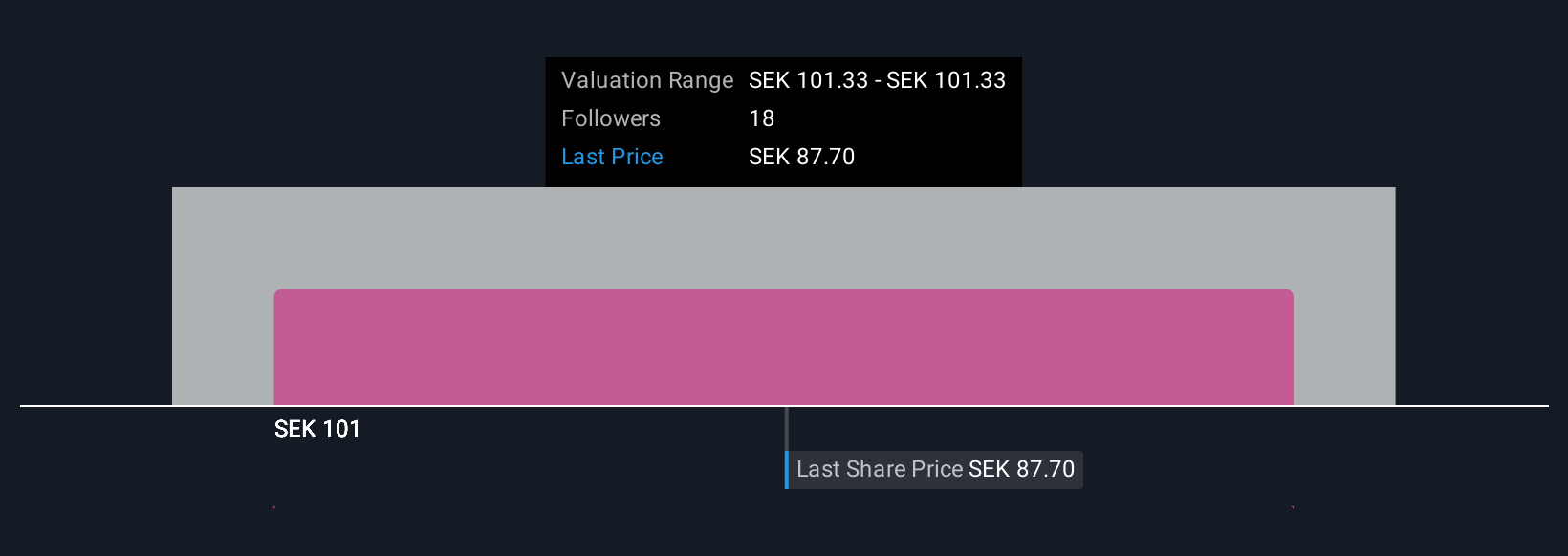
Task: Click the SEK 87.70 text in share price tag
Action: (x=1021, y=469)
